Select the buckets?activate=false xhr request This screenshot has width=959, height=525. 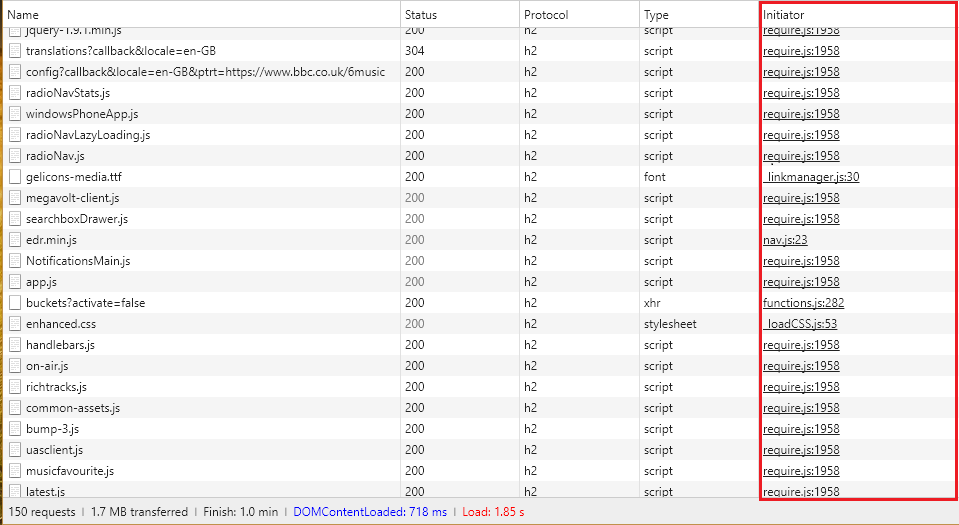86,303
